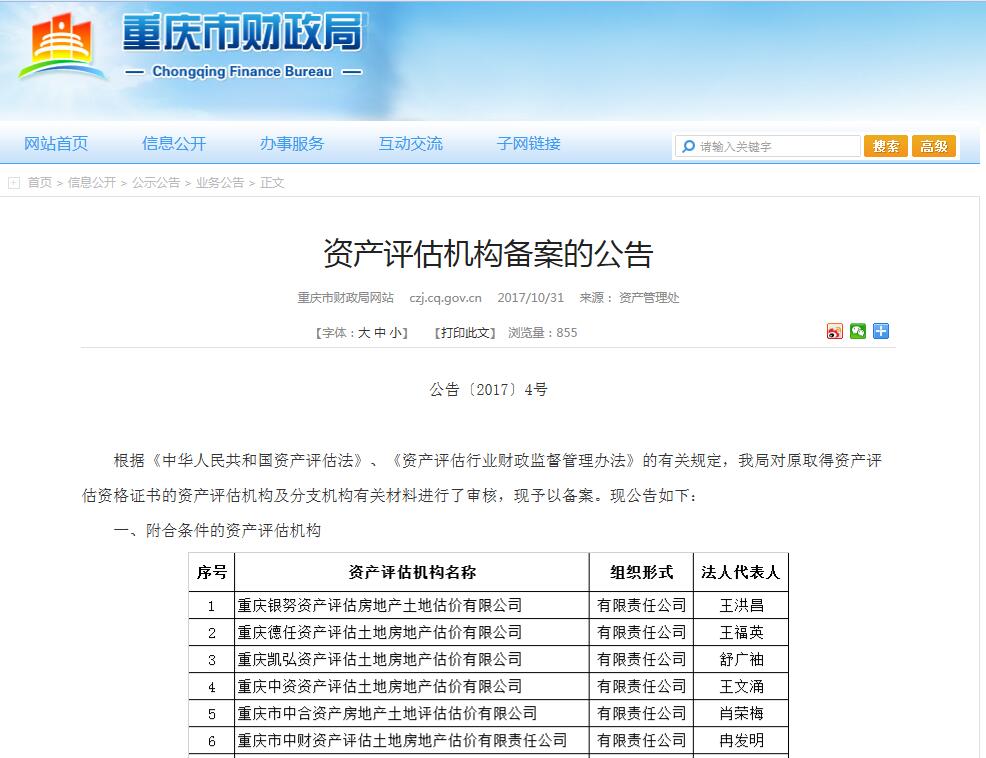Open 办事服务 navigation menu

pyautogui.click(x=292, y=144)
